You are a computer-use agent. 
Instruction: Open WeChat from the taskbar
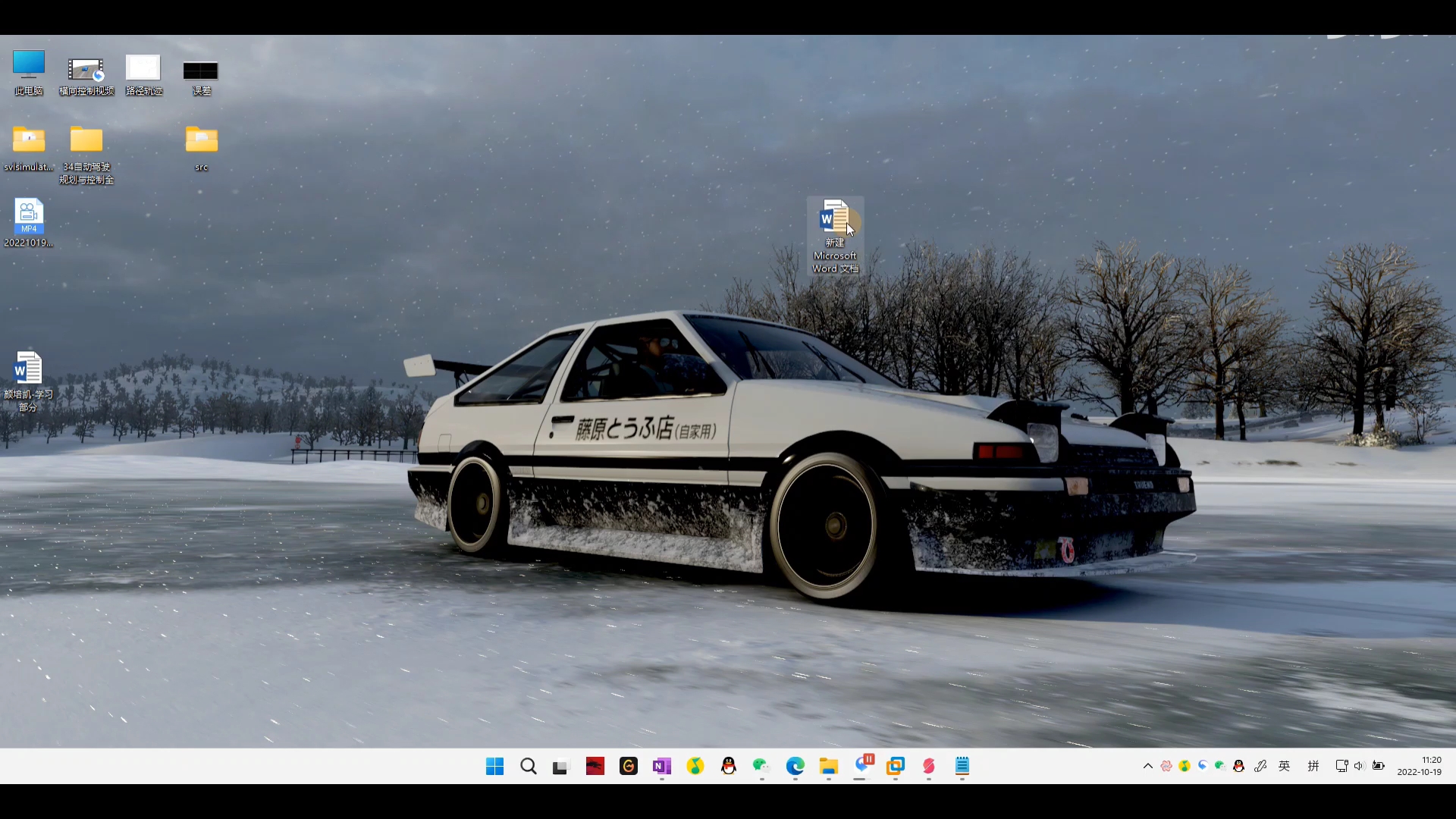762,767
